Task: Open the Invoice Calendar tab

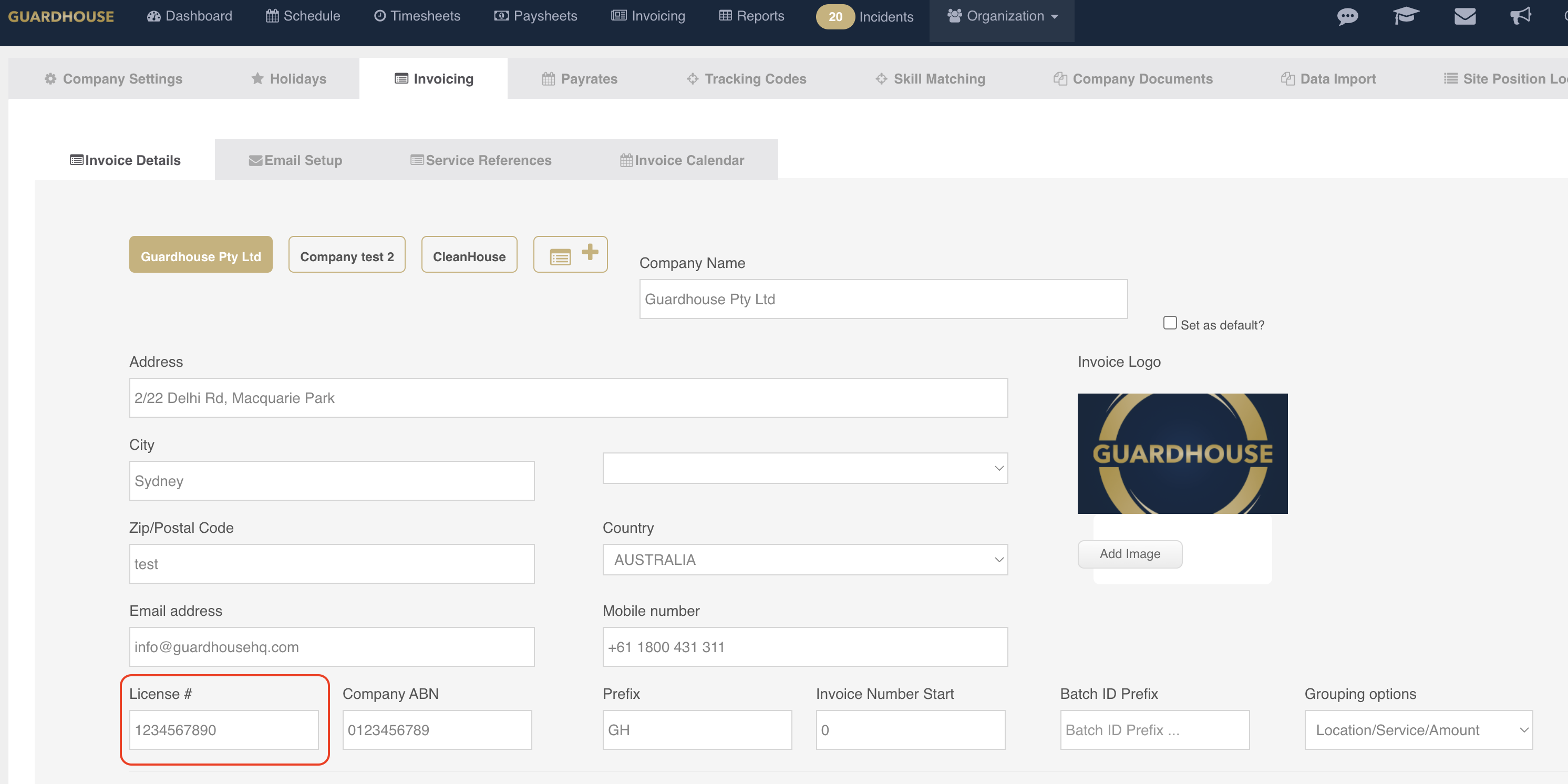Action: click(x=682, y=161)
